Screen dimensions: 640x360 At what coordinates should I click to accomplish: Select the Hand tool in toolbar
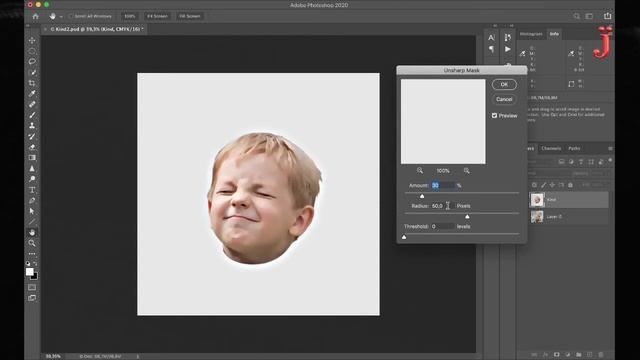32,232
